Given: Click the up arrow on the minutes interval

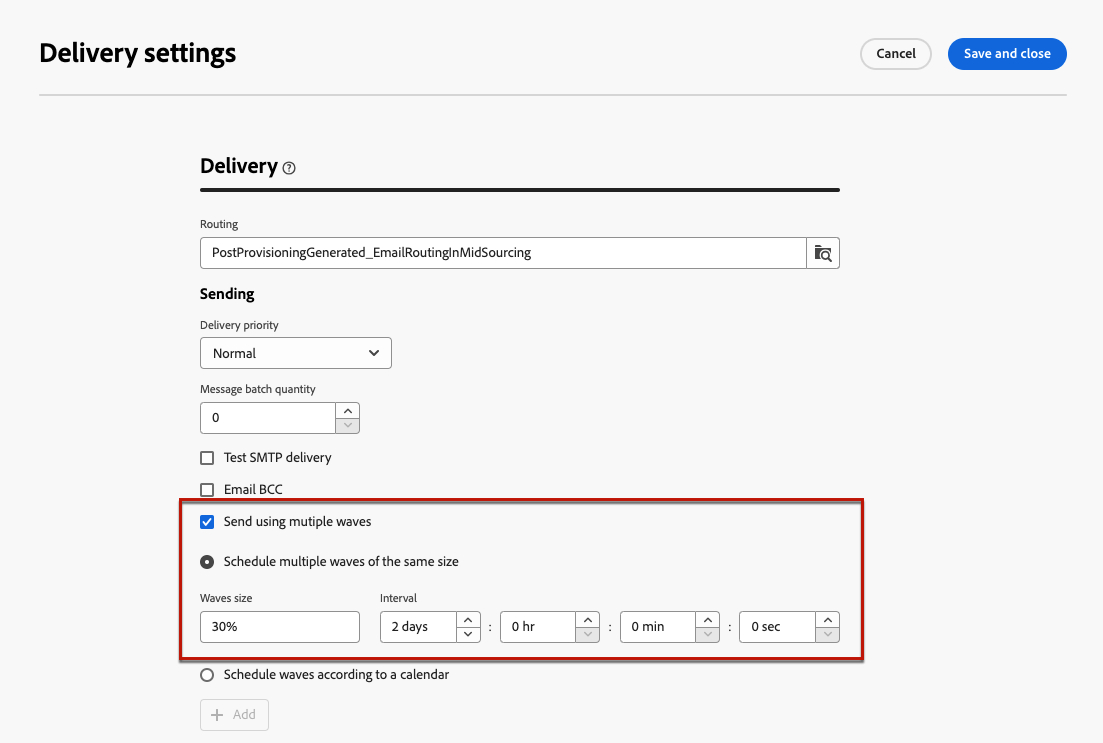Looking at the screenshot, I should pyautogui.click(x=707, y=620).
